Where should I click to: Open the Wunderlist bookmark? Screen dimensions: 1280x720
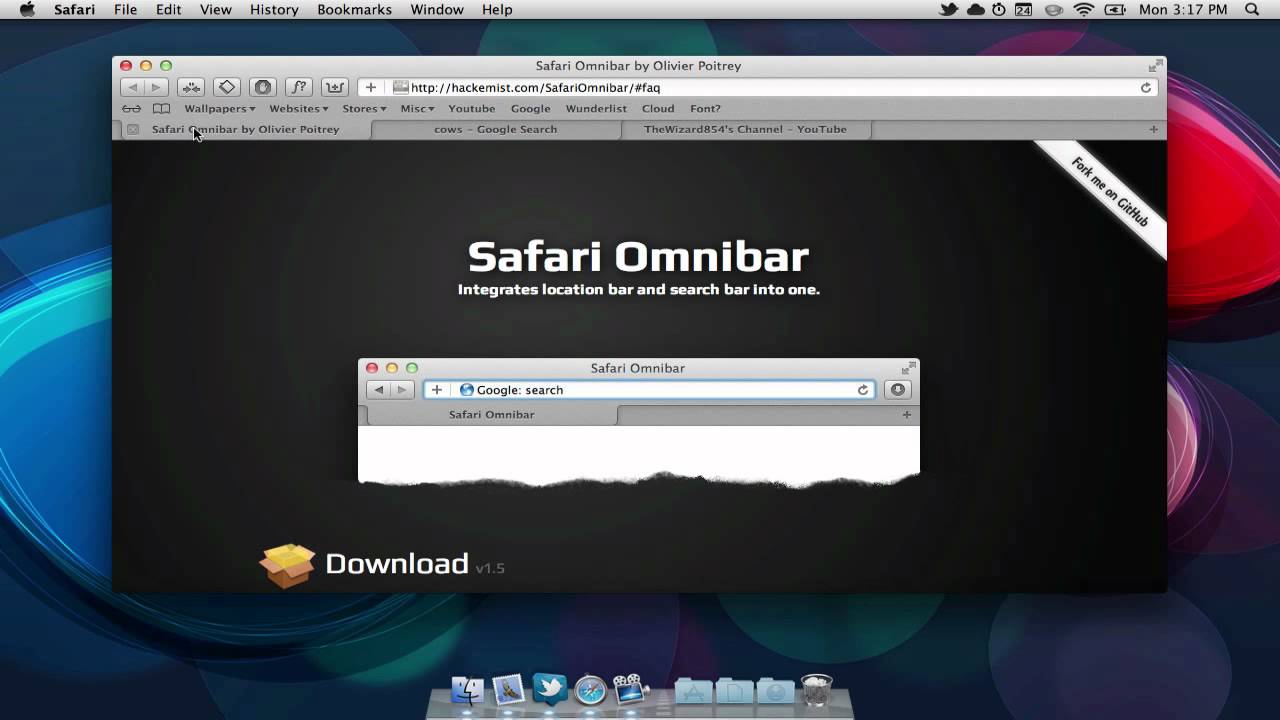596,108
